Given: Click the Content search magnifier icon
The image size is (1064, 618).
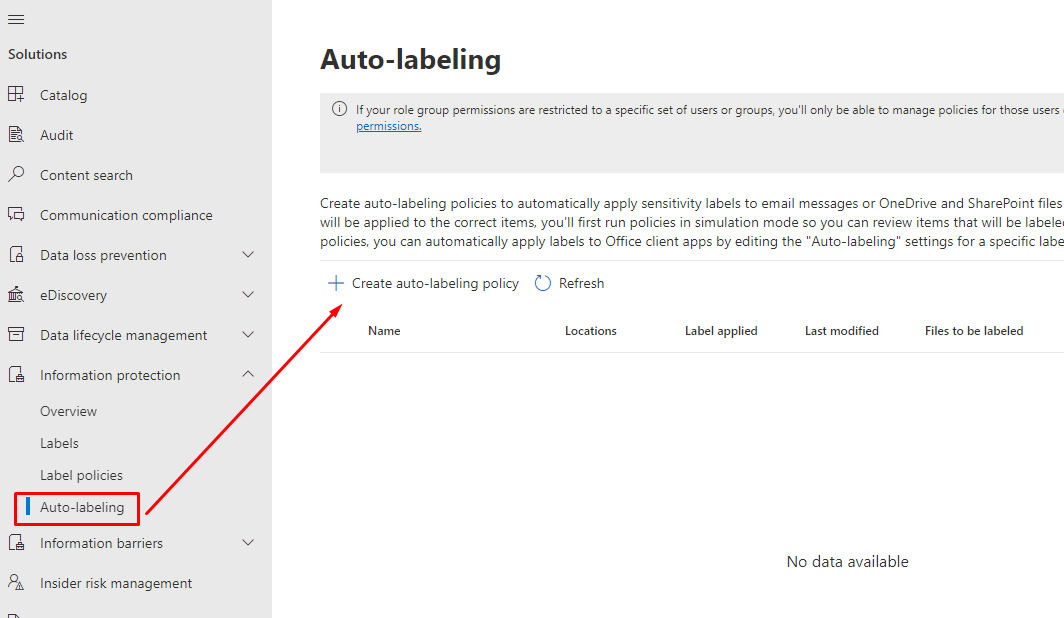Looking at the screenshot, I should [16, 175].
